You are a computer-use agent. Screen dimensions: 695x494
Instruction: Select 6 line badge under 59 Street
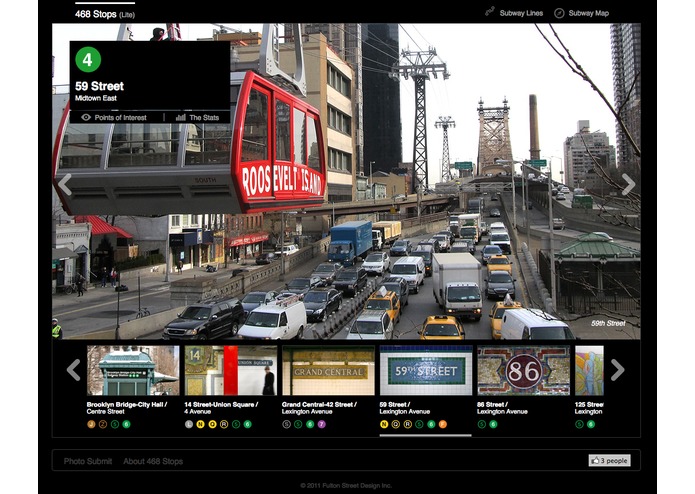pyautogui.click(x=431, y=424)
